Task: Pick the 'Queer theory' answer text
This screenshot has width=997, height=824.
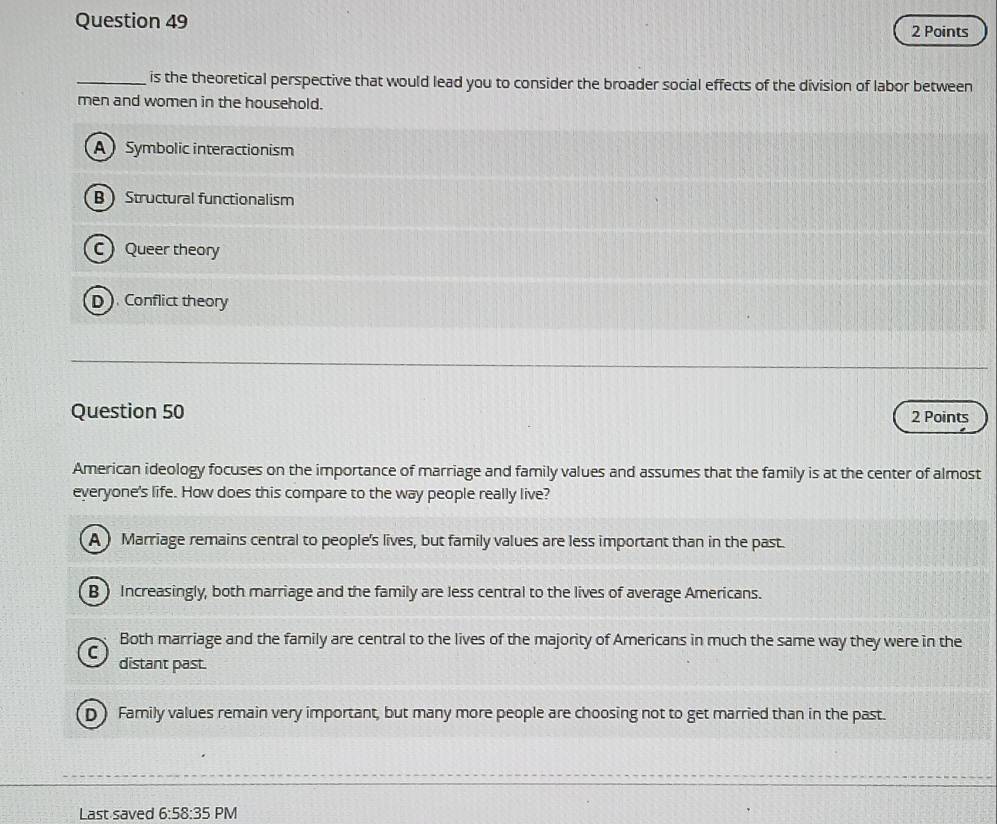Action: [172, 250]
